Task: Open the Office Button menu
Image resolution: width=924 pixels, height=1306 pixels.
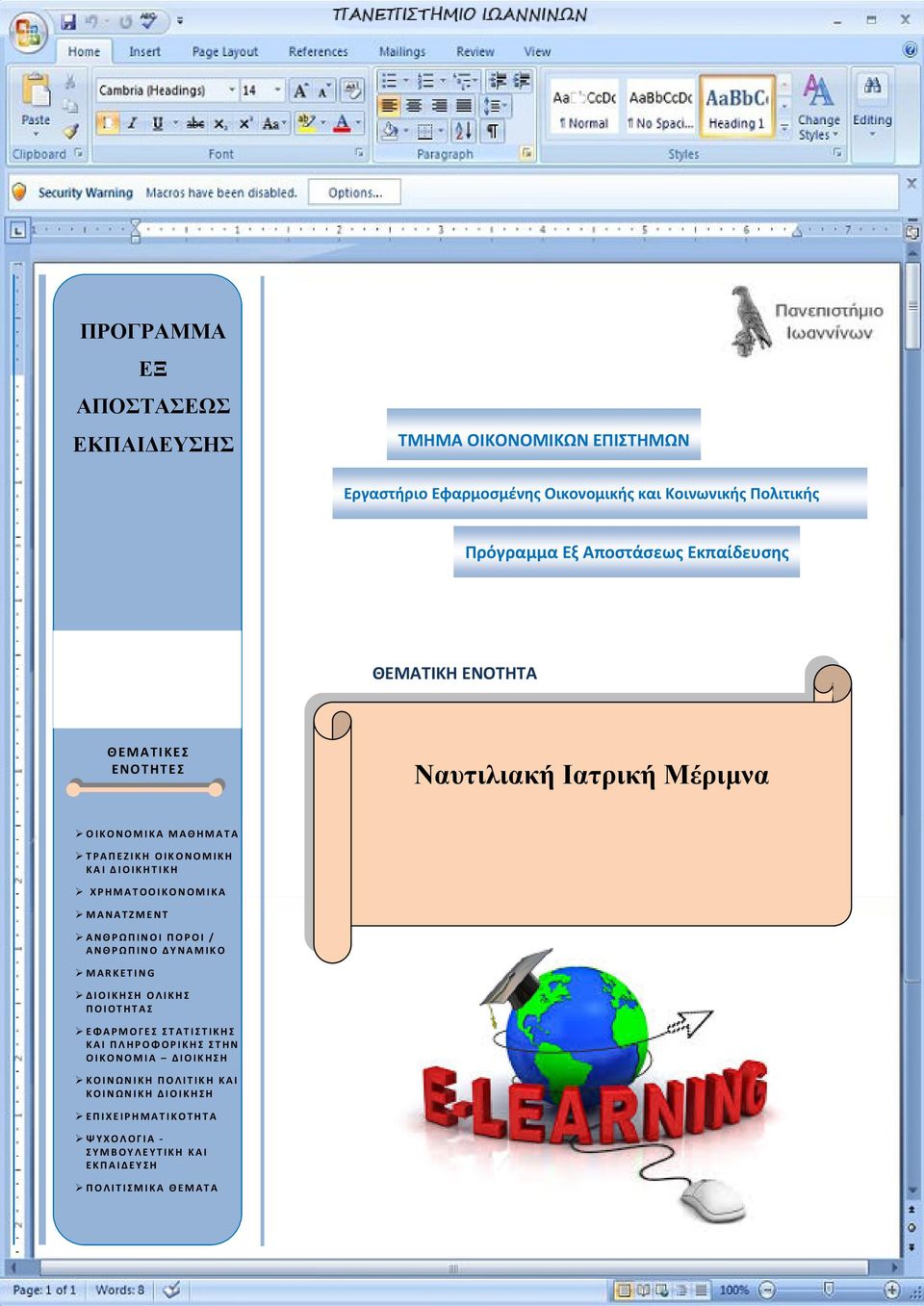Action: (x=28, y=34)
